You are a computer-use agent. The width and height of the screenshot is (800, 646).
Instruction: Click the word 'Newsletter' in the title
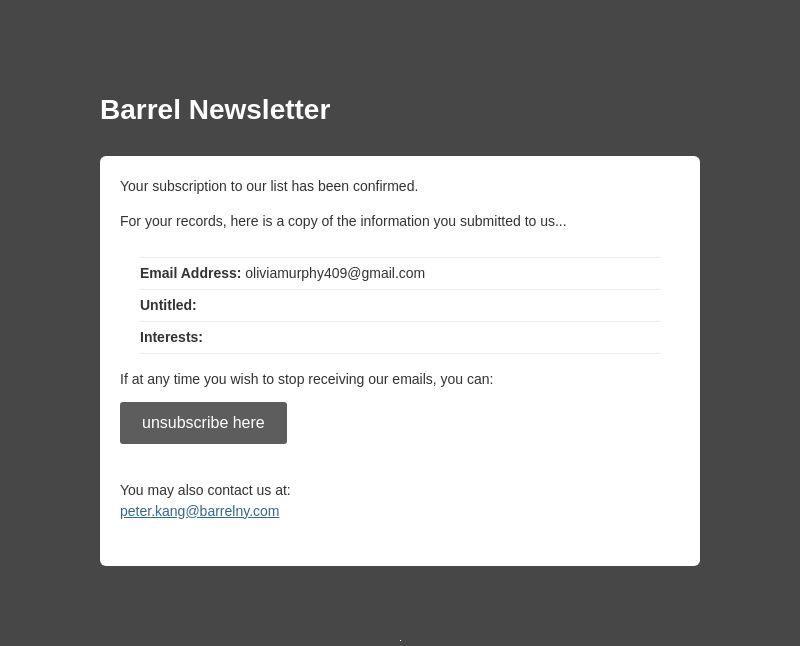[x=260, y=110]
